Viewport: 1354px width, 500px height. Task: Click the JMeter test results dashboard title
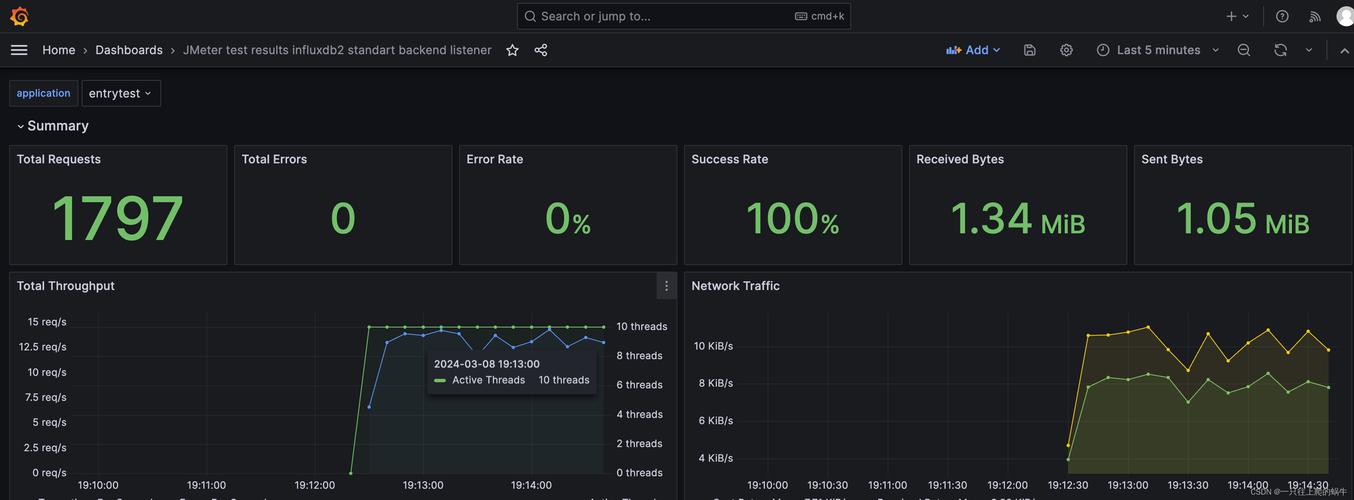coord(337,50)
